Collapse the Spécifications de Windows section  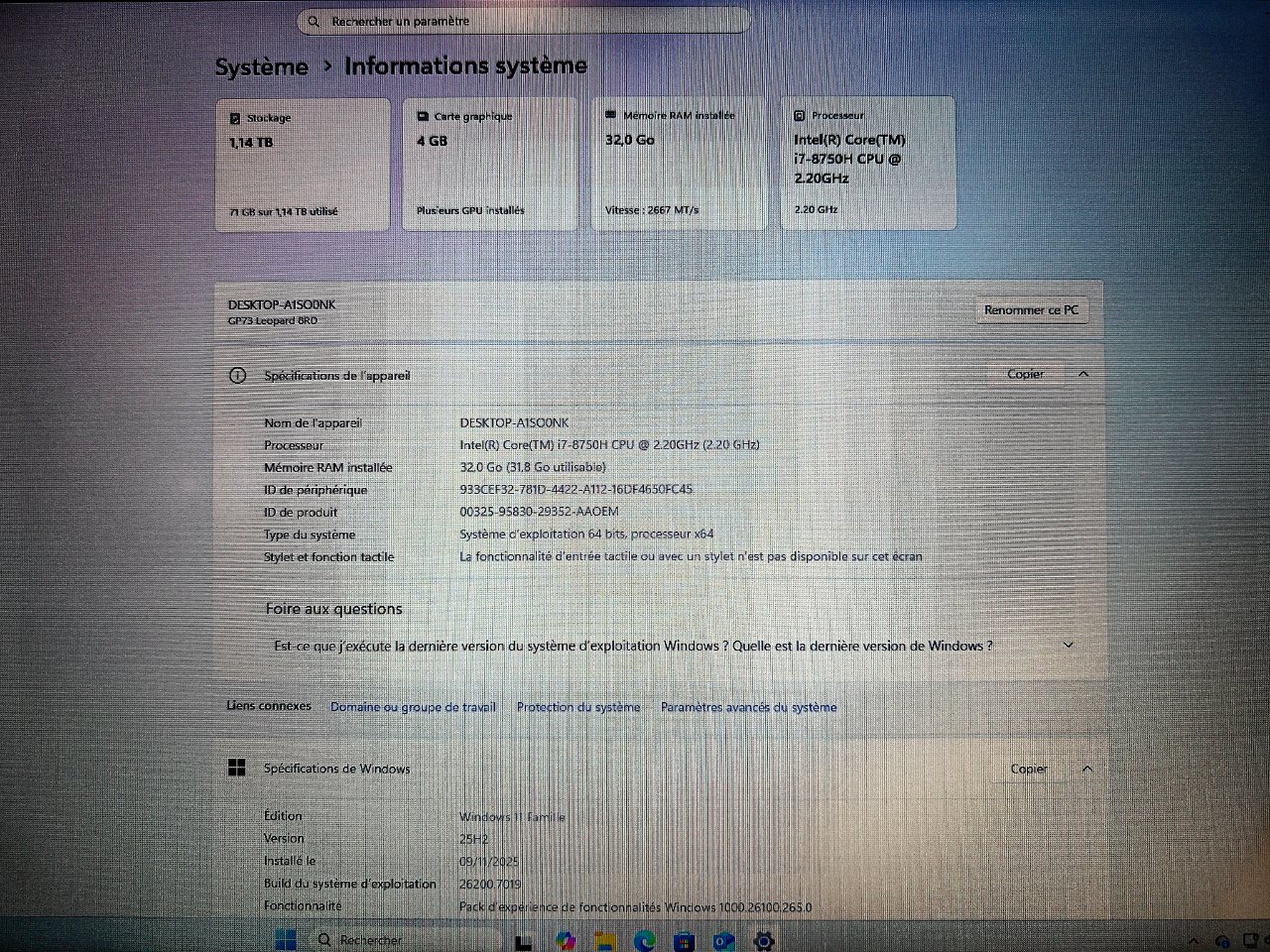[x=1087, y=769]
